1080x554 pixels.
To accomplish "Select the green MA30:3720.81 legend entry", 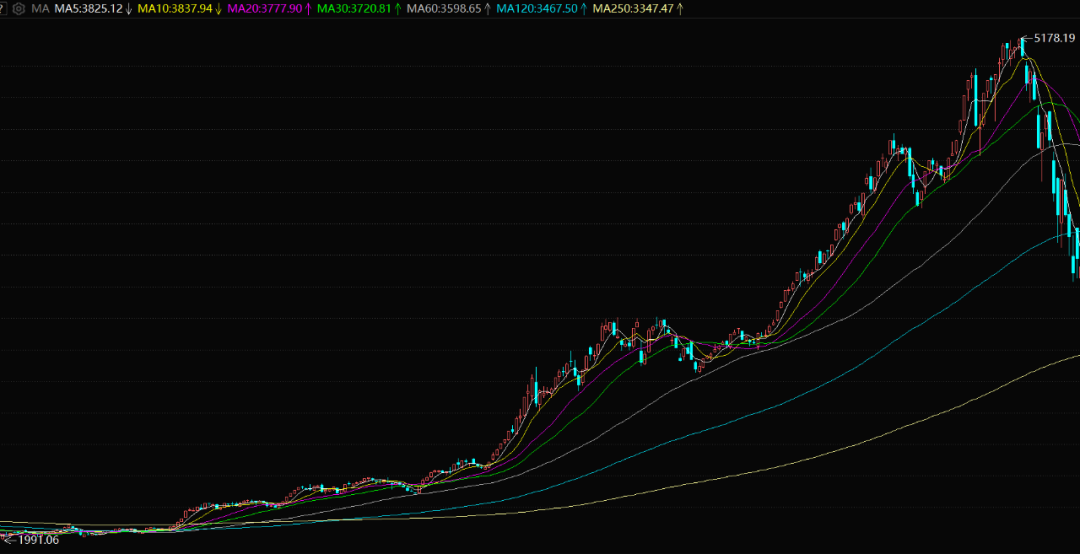I will [x=354, y=9].
